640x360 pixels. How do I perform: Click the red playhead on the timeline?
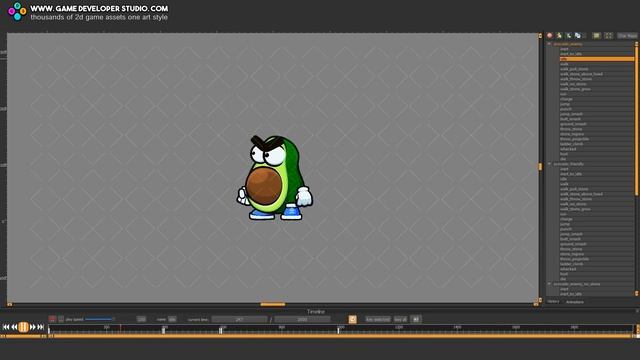pos(120,328)
